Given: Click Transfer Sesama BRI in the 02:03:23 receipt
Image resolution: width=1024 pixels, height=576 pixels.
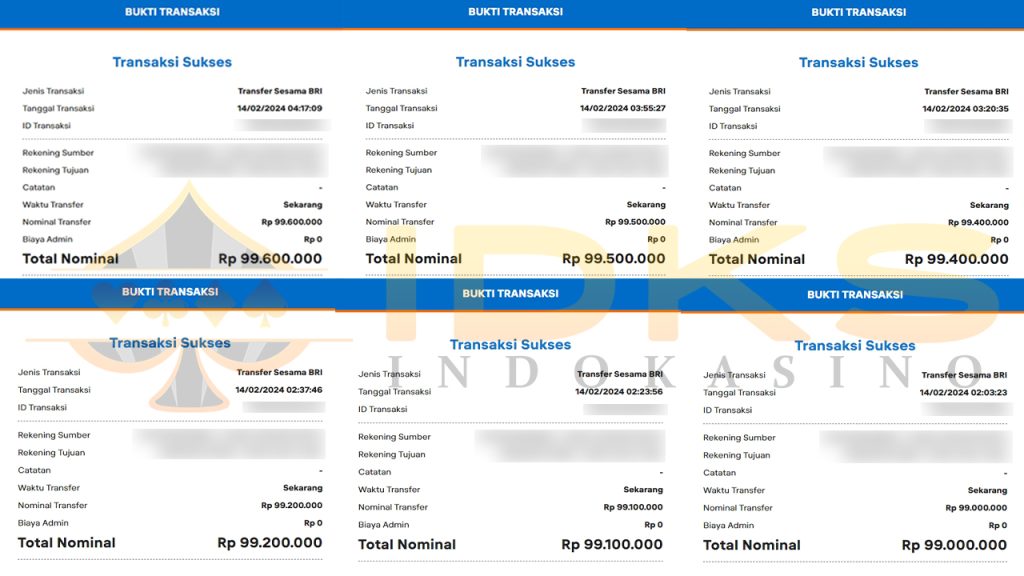Looking at the screenshot, I should [965, 376].
